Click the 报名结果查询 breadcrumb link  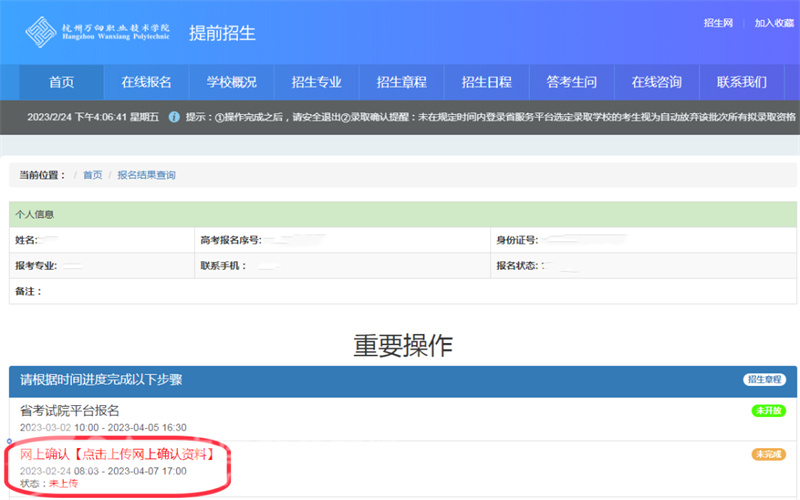(x=146, y=175)
